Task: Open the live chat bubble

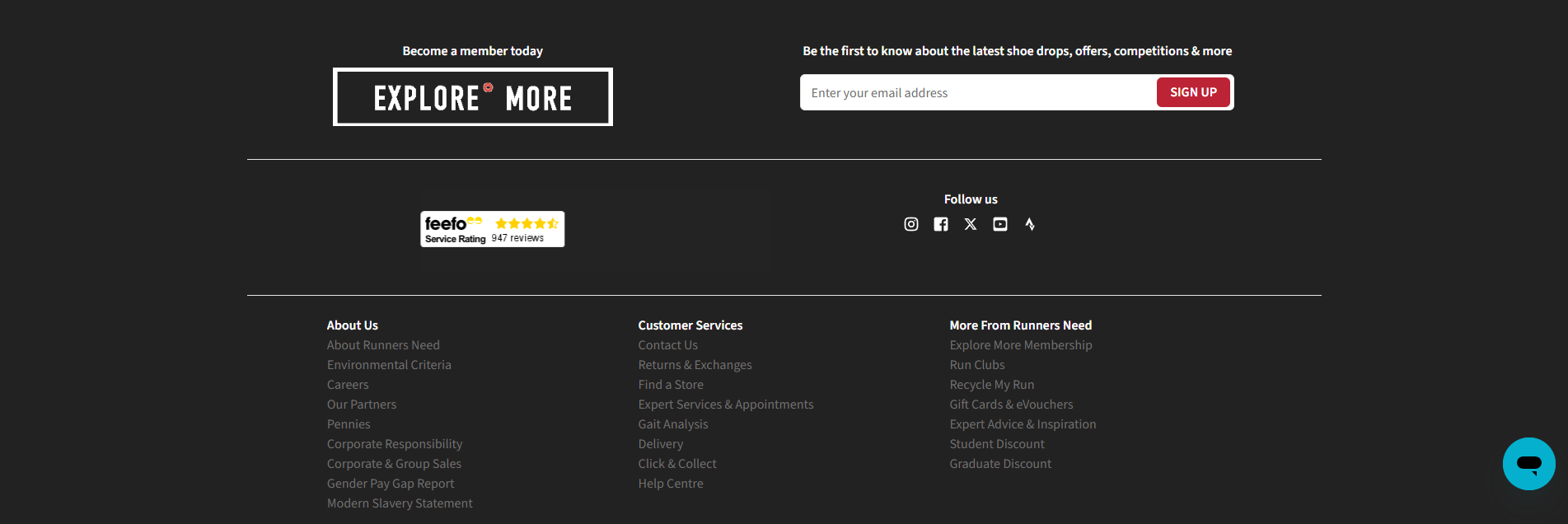Action: [x=1529, y=464]
